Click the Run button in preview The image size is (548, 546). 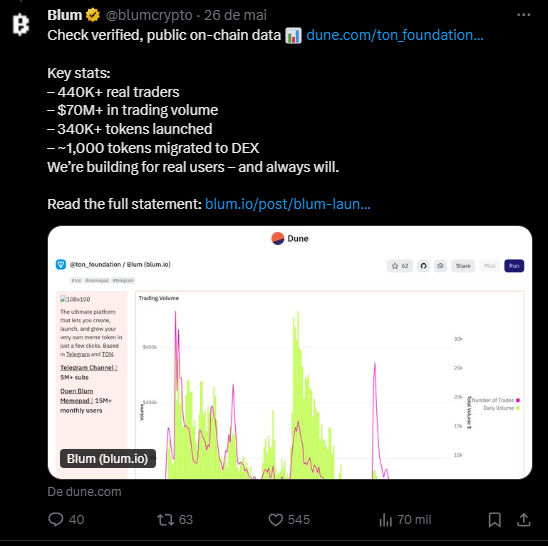(514, 266)
